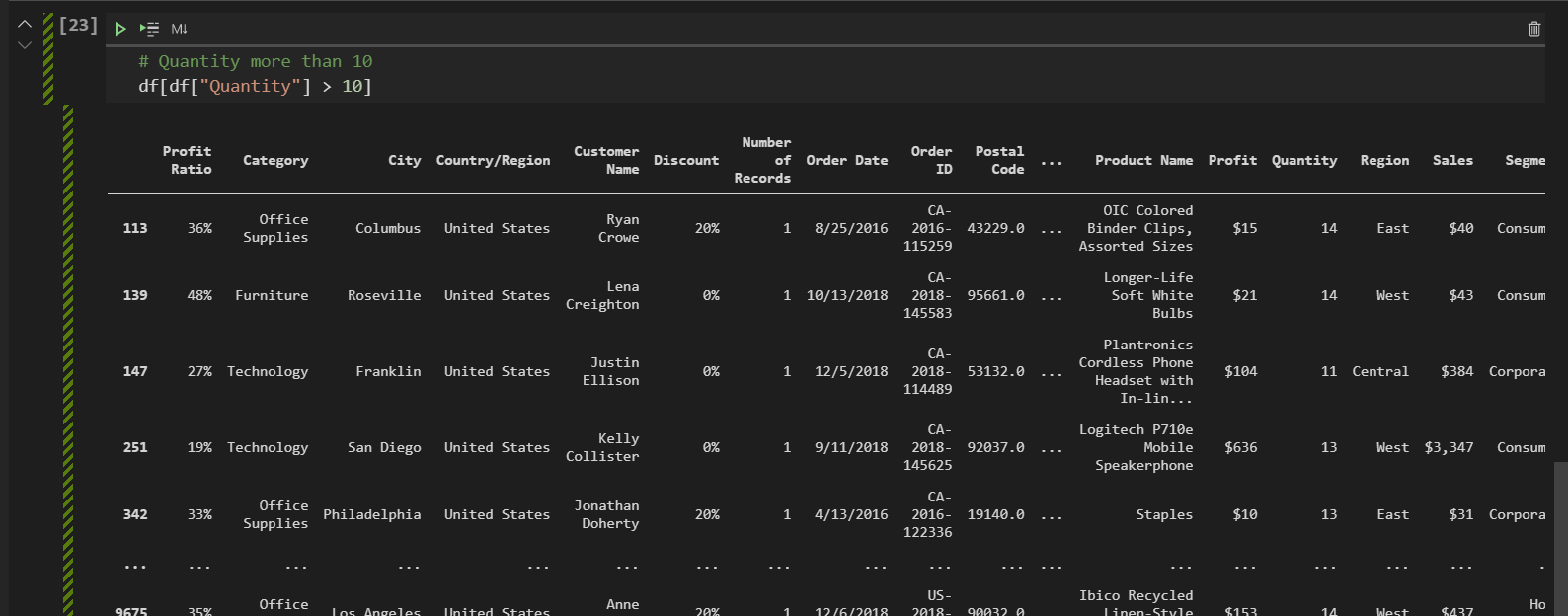Image resolution: width=1568 pixels, height=616 pixels.
Task: Click product 'Longer-Life Soft White Bulbs'
Action: coord(1148,295)
